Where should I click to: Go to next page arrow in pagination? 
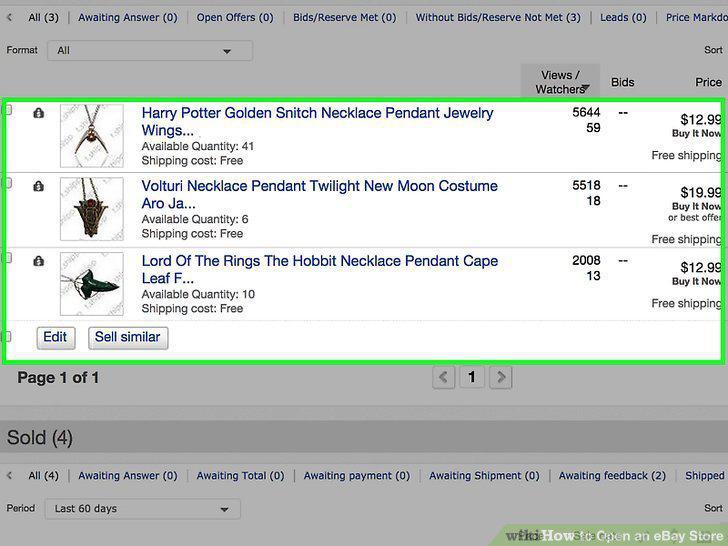[x=500, y=377]
